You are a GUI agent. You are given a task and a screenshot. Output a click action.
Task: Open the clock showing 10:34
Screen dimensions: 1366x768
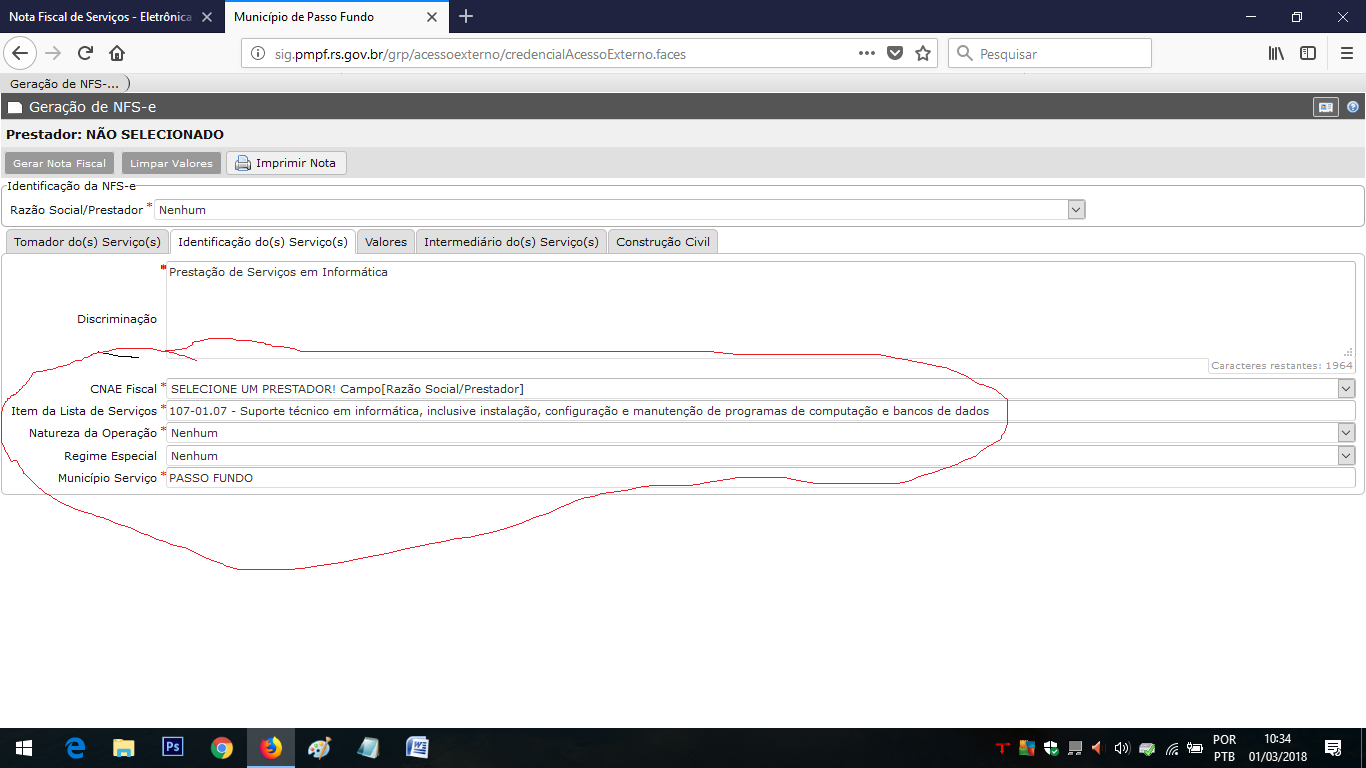click(x=1277, y=748)
